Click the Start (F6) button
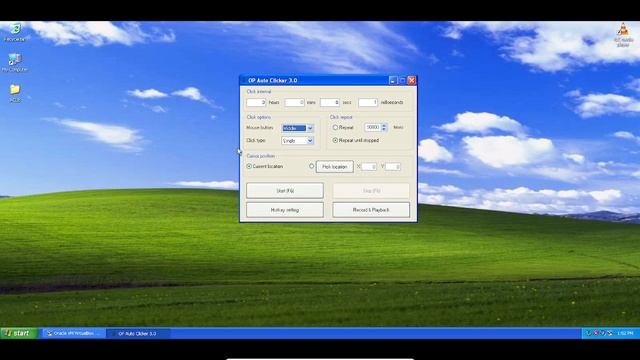The height and width of the screenshot is (360, 640). (x=285, y=191)
